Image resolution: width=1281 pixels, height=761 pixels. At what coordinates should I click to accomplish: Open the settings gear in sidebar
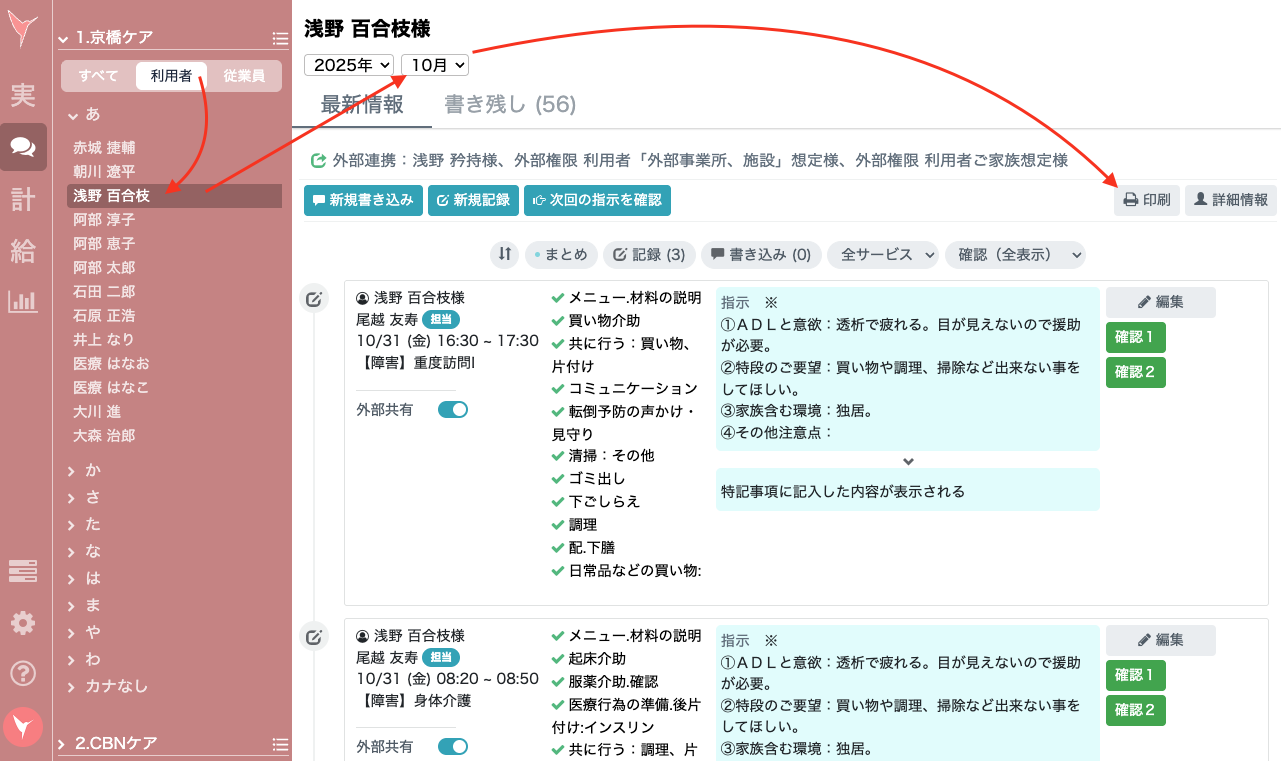pyautogui.click(x=23, y=624)
